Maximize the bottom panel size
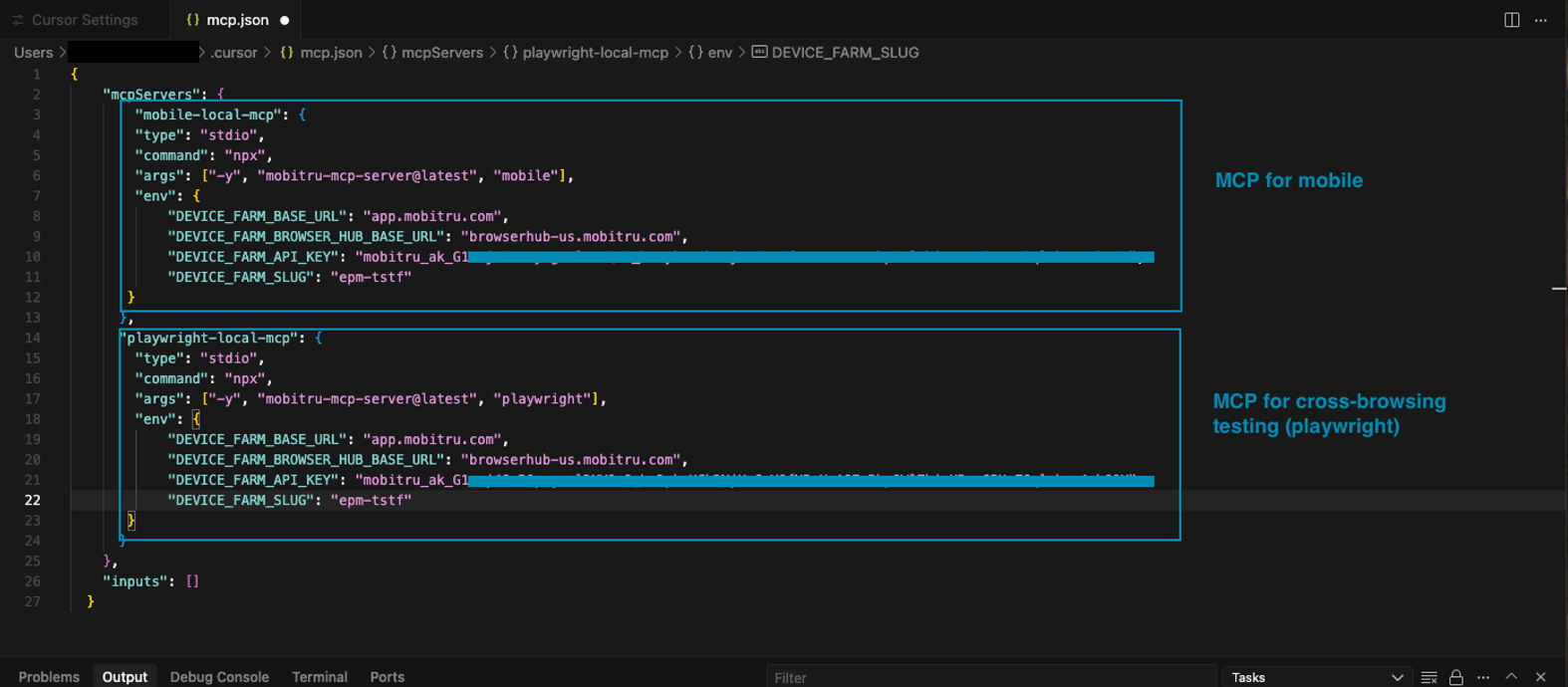 pyautogui.click(x=1511, y=677)
